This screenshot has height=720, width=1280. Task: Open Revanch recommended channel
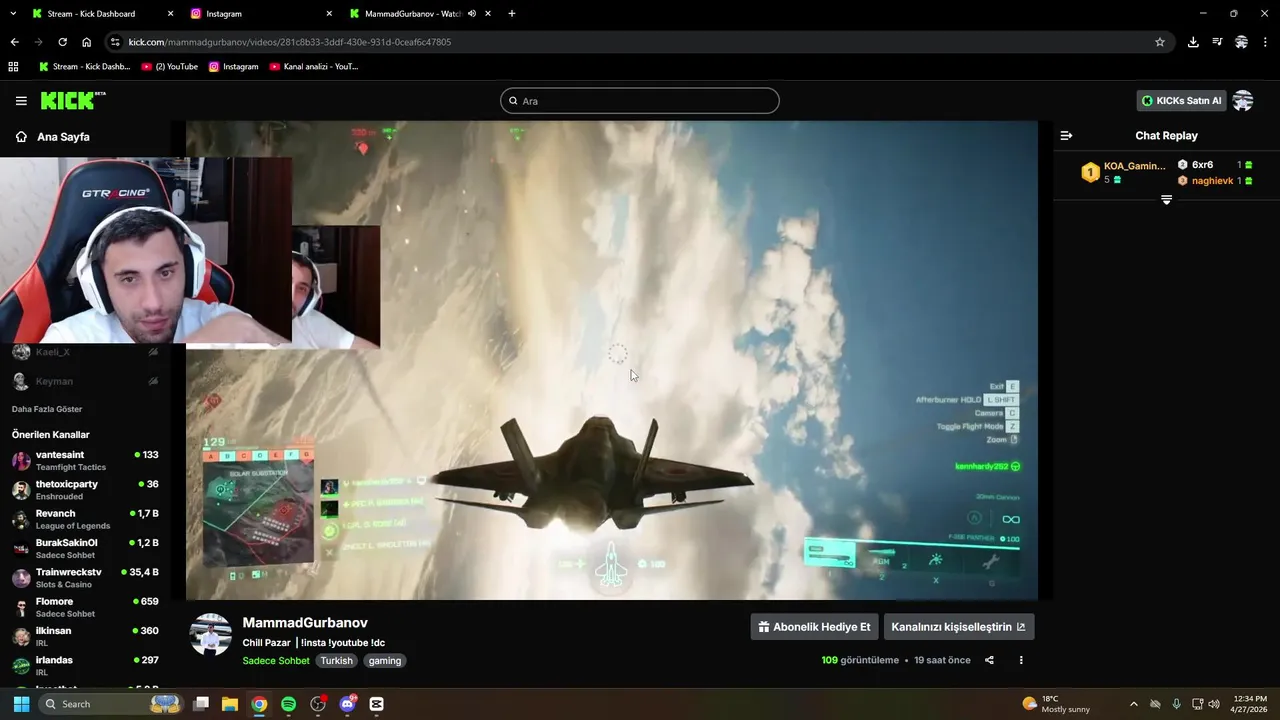pos(85,519)
